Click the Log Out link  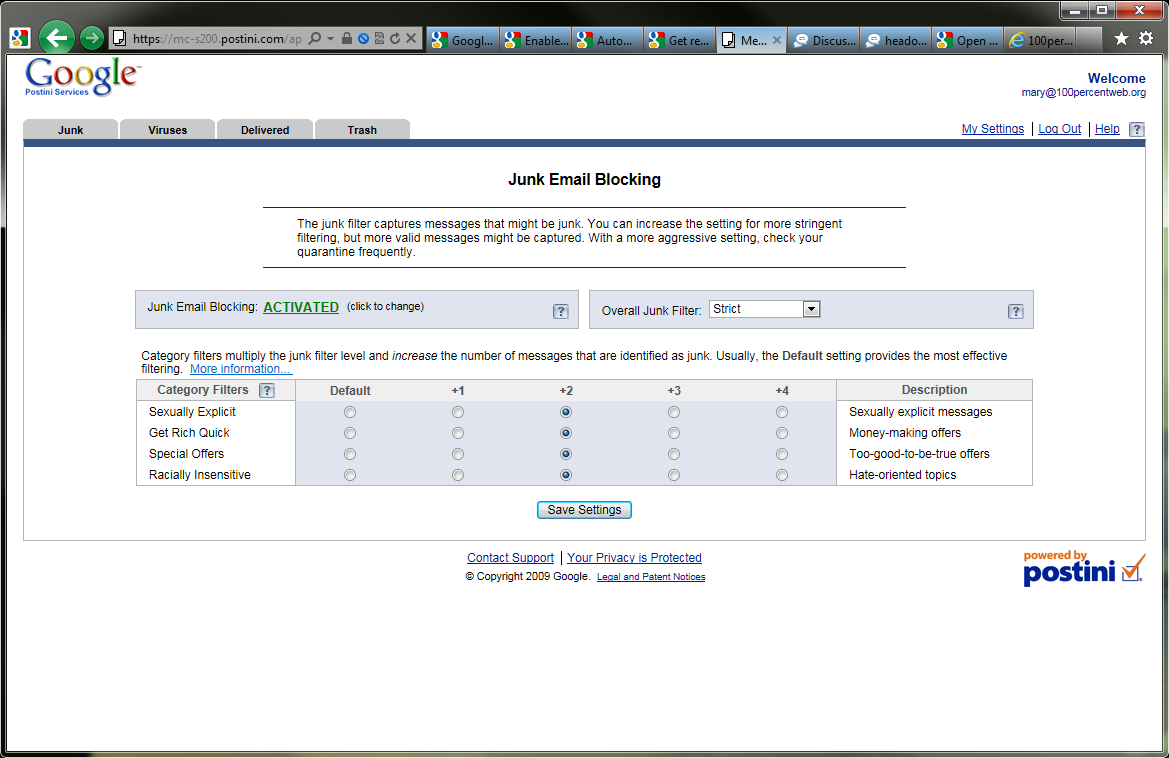coord(1059,129)
